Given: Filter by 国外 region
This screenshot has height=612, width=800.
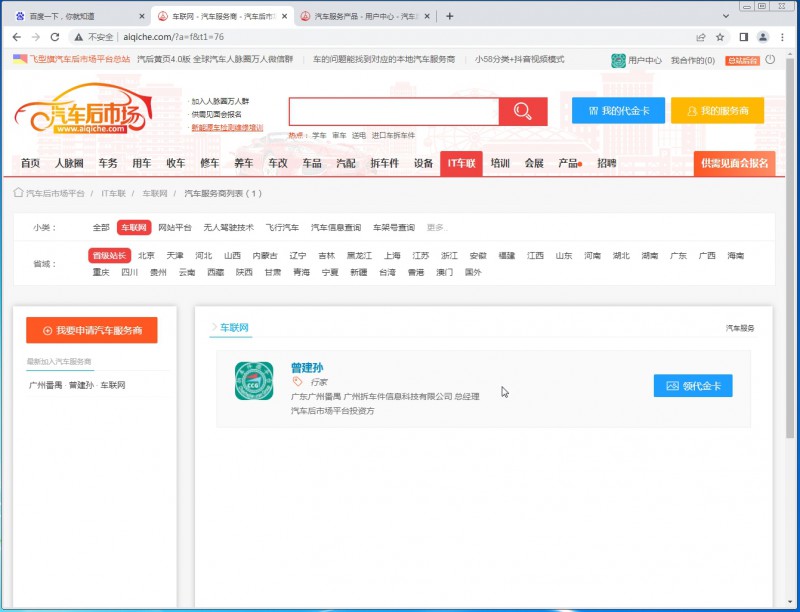Looking at the screenshot, I should coord(473,272).
